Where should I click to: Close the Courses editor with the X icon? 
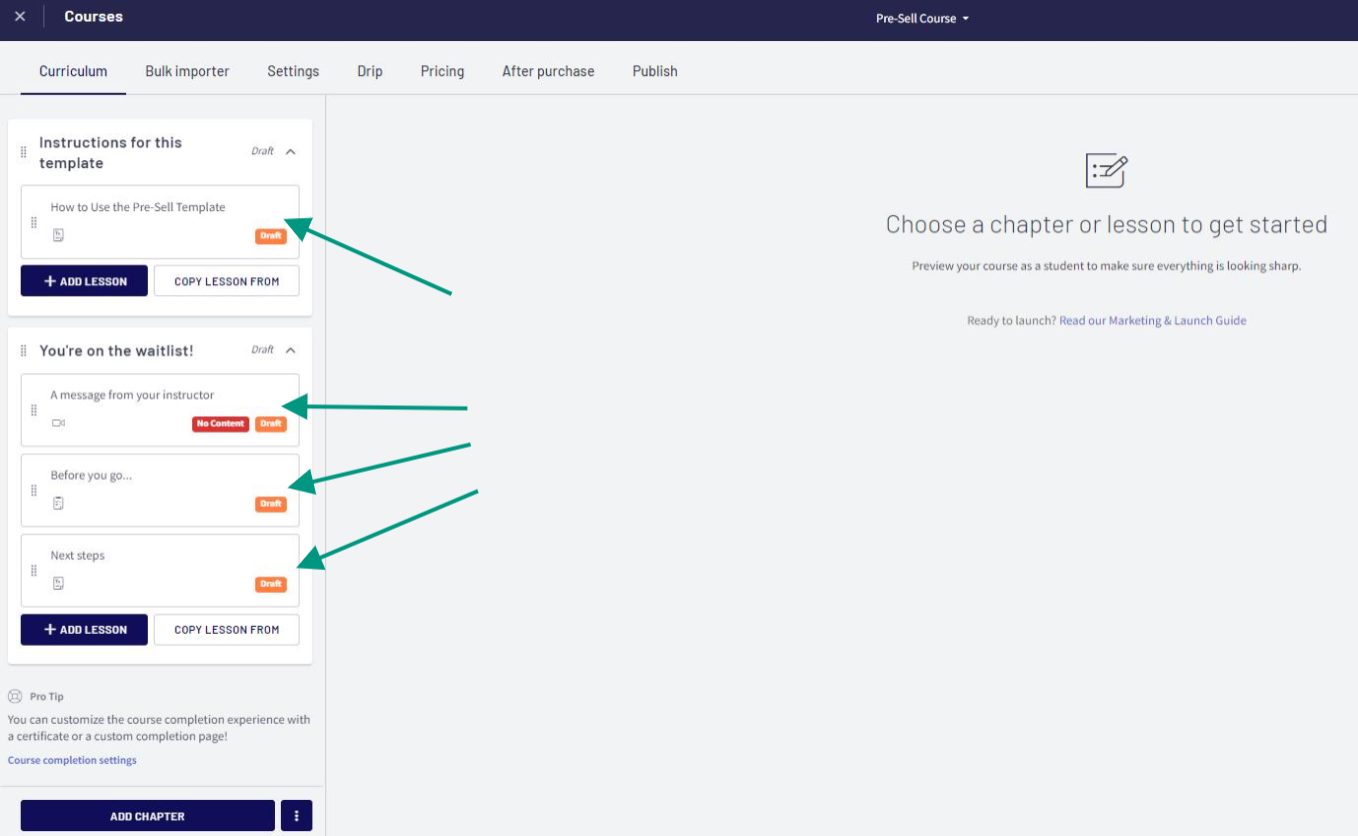pyautogui.click(x=20, y=17)
